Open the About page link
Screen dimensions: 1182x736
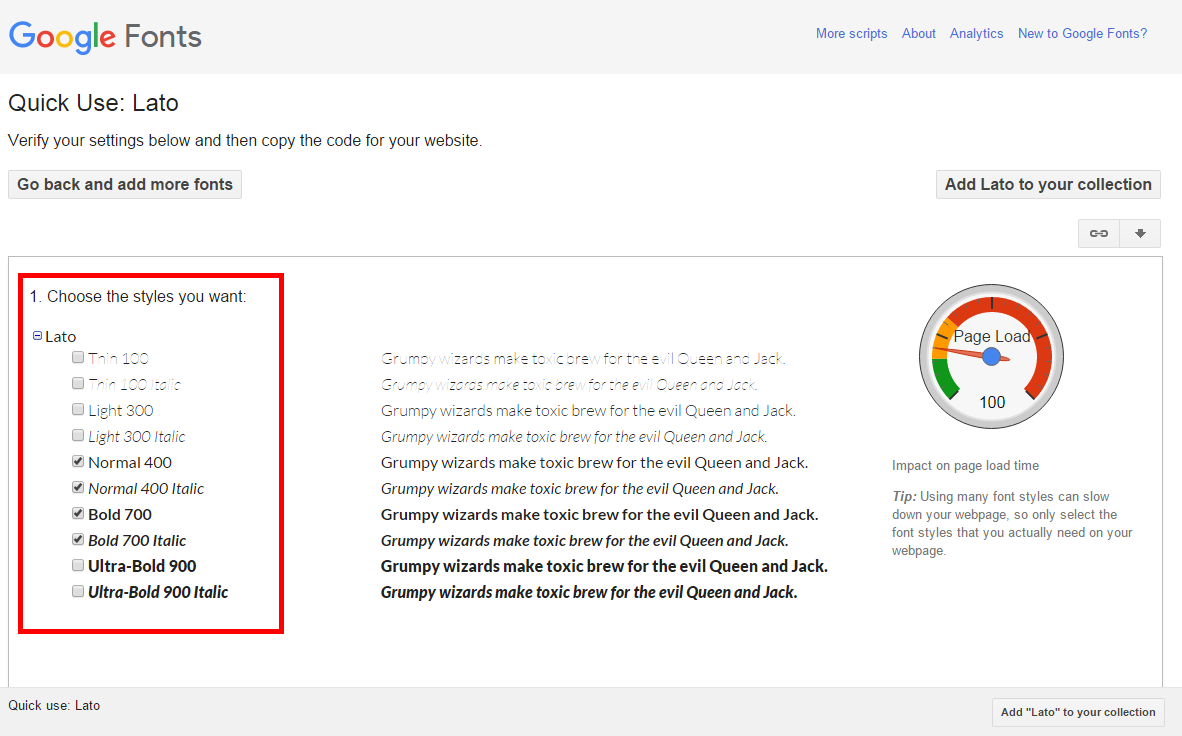(x=918, y=33)
